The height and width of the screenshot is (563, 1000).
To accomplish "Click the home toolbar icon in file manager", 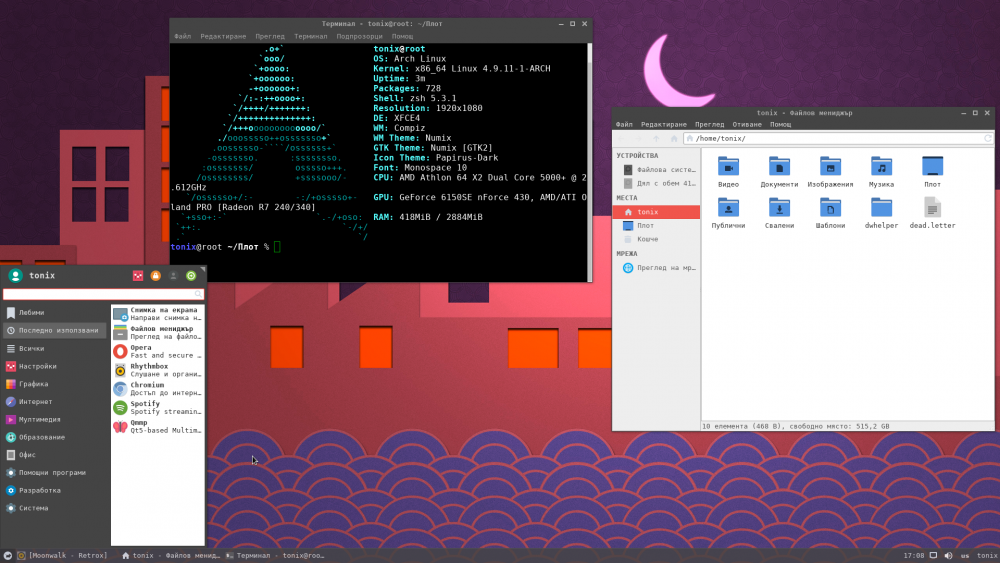I will (x=673, y=138).
